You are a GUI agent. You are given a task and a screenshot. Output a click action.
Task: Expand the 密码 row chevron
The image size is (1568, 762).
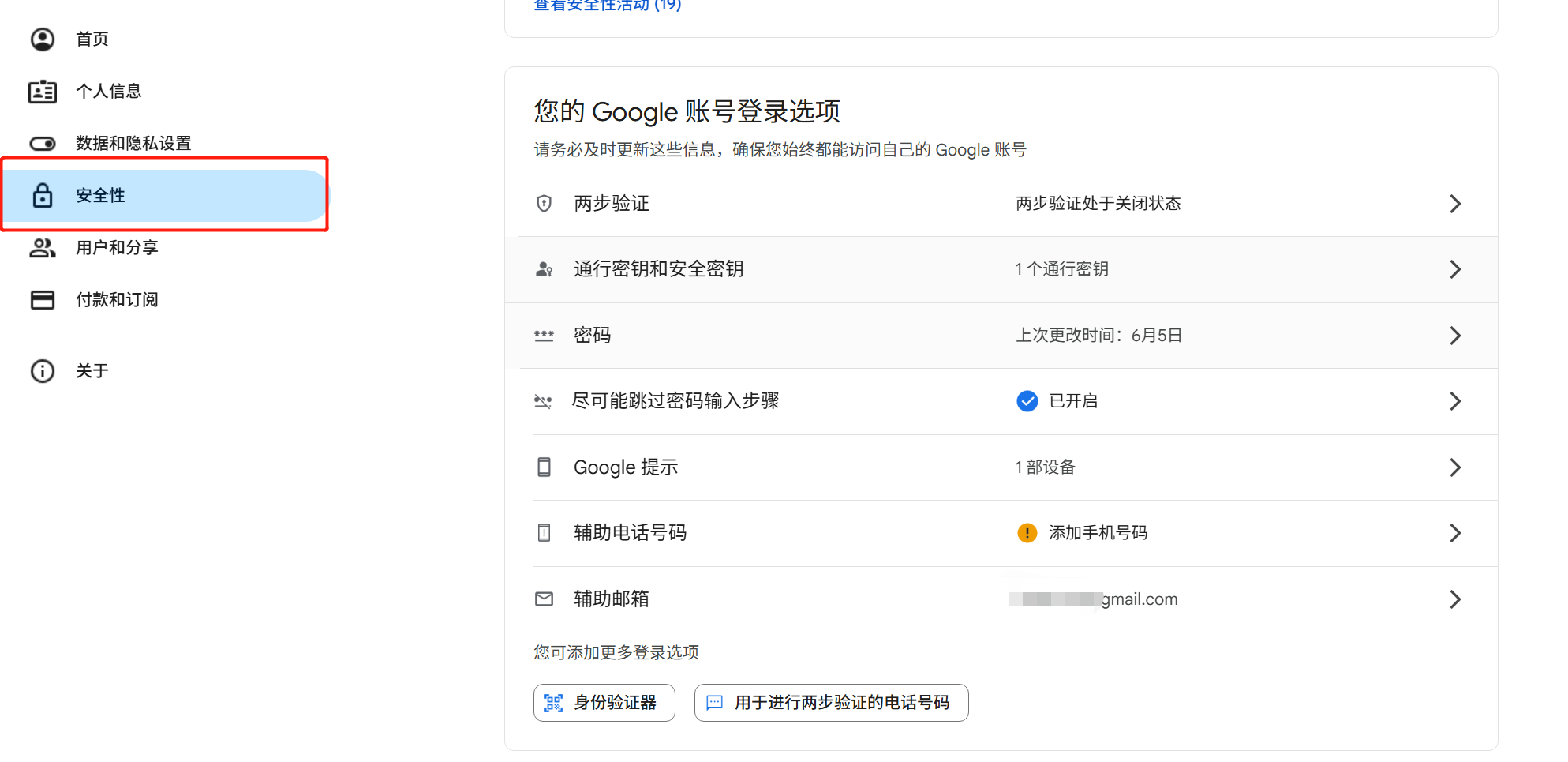pos(1455,336)
